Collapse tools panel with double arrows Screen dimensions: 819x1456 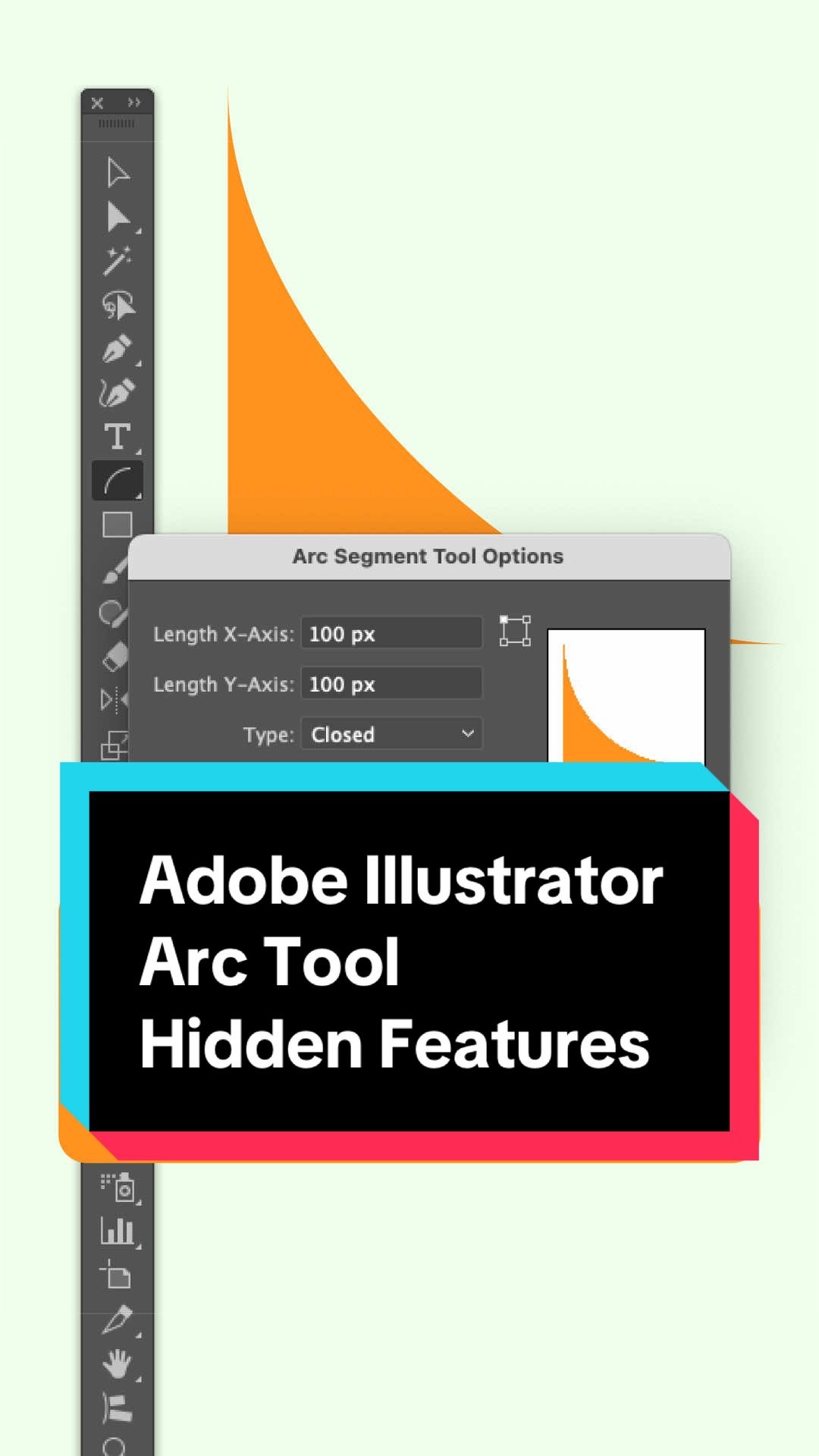134,102
